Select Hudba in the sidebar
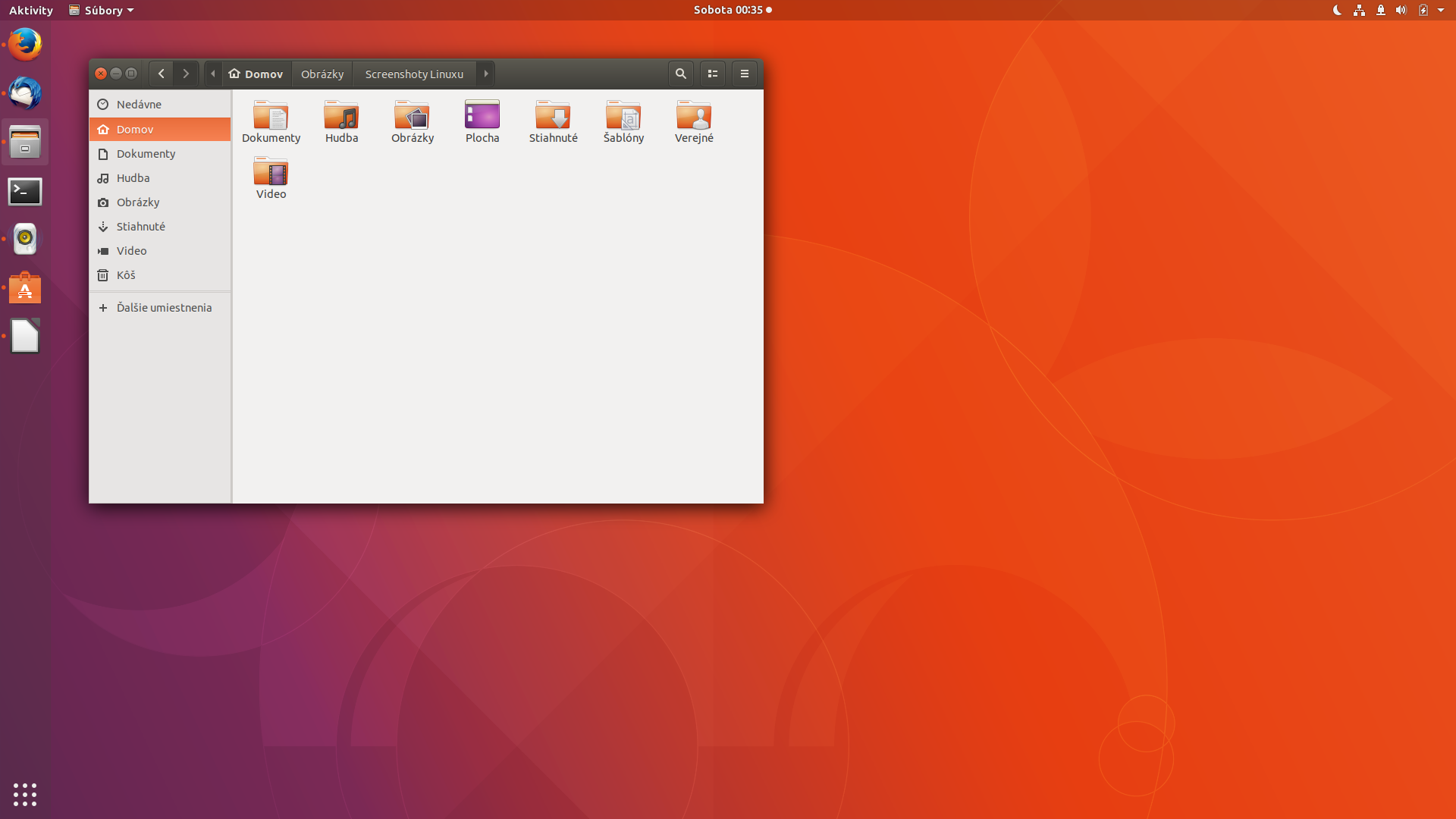1456x819 pixels. click(x=160, y=178)
